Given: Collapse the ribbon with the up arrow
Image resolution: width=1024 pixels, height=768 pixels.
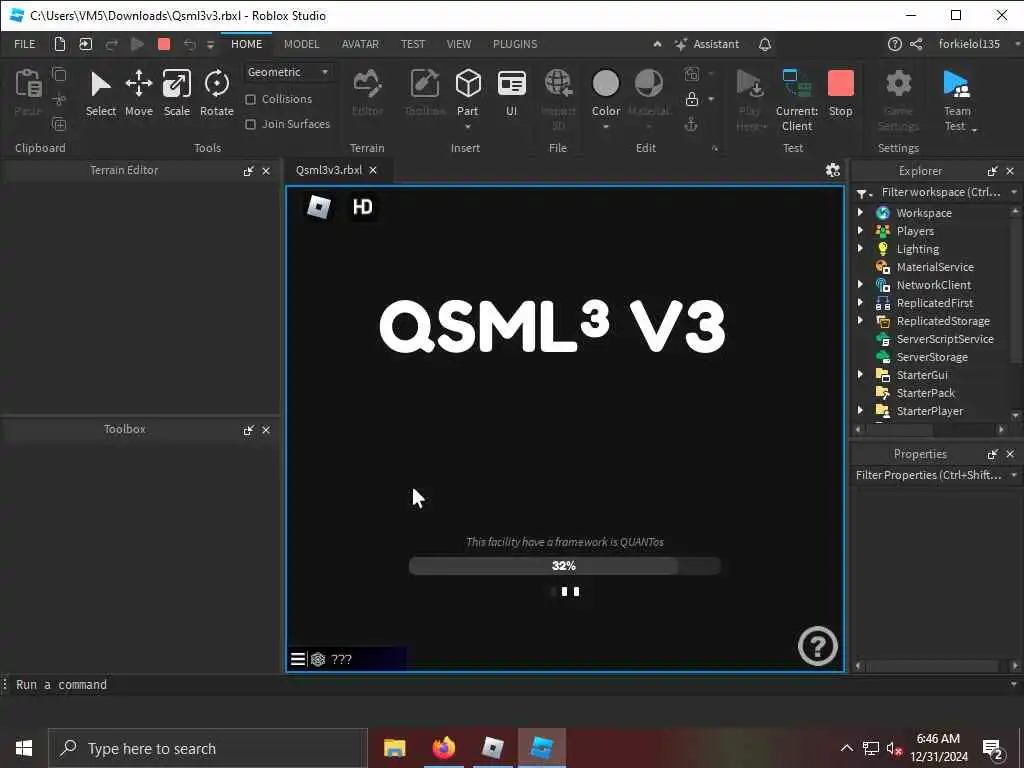Looking at the screenshot, I should (x=657, y=44).
